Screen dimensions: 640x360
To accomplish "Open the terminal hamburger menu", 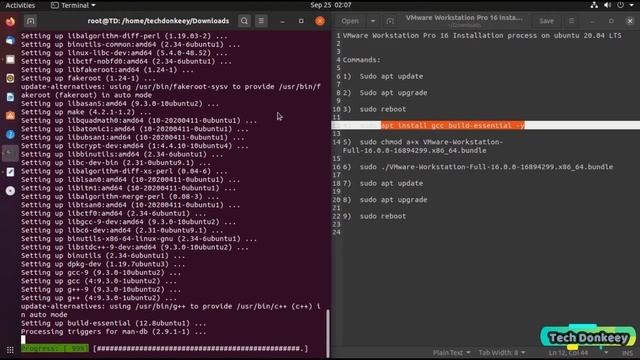I will pyautogui.click(x=261, y=21).
